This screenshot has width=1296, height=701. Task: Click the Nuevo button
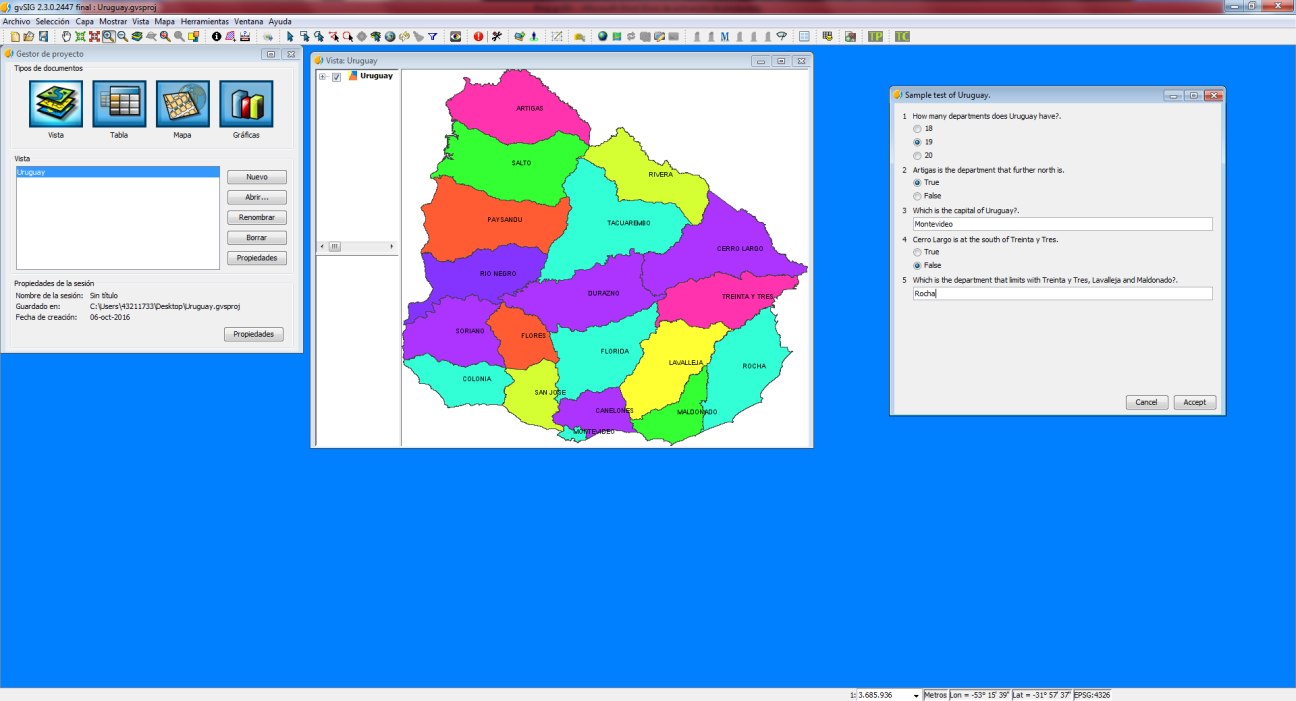pos(256,177)
